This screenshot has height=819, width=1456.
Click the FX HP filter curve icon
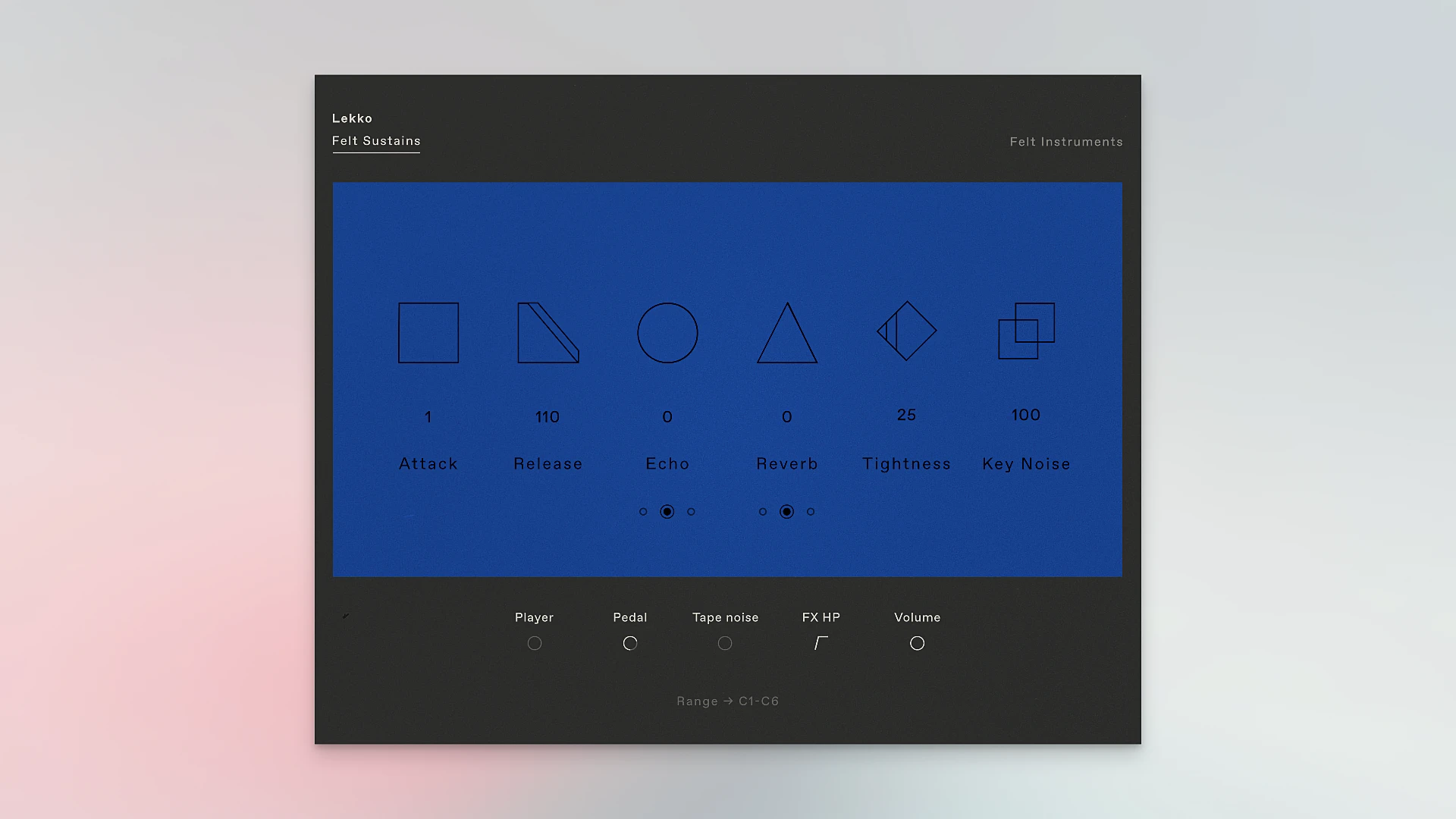821,643
